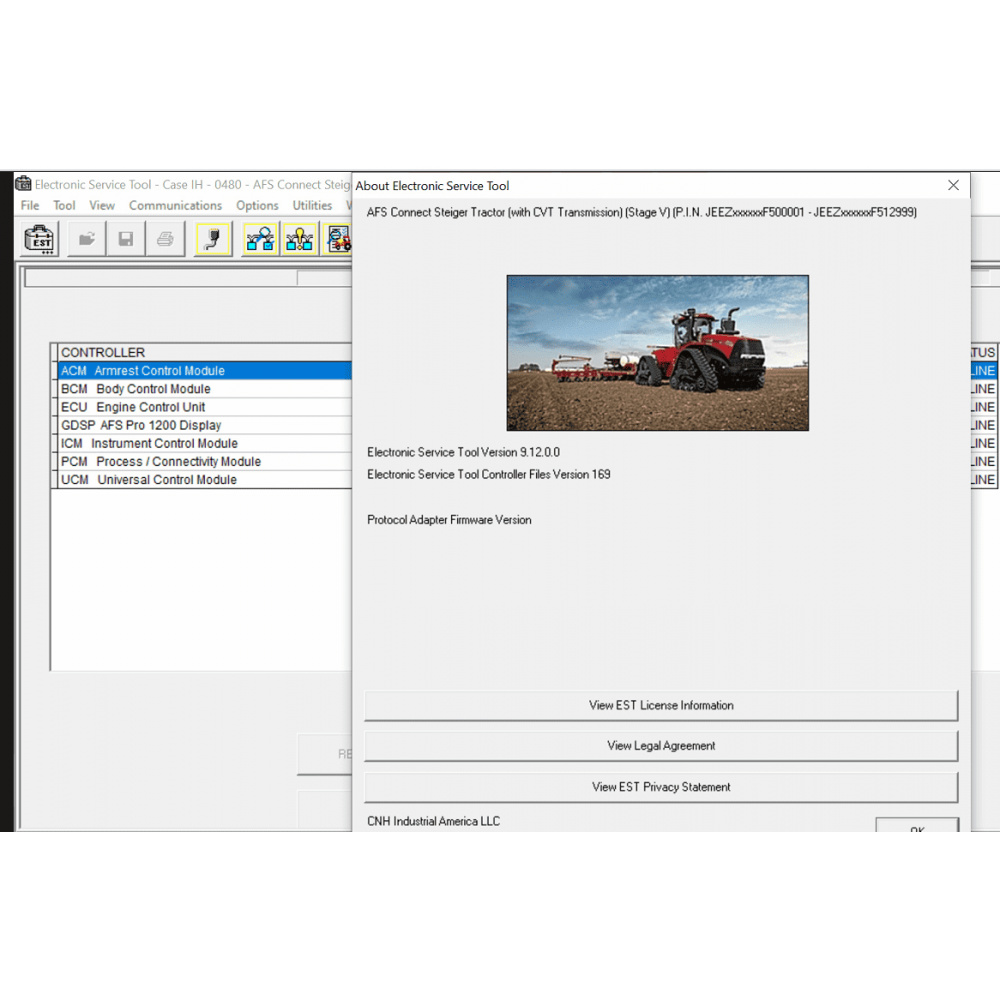Click the Electronic Service Tool title bar icon
The width and height of the screenshot is (1000, 1000).
coord(23,184)
